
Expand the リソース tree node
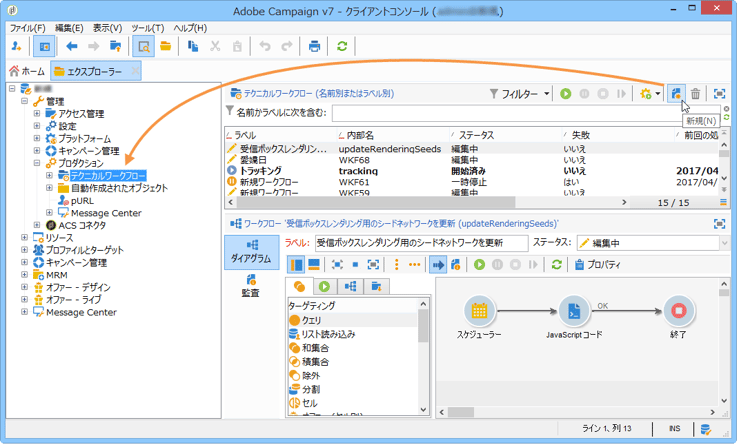pyautogui.click(x=24, y=237)
